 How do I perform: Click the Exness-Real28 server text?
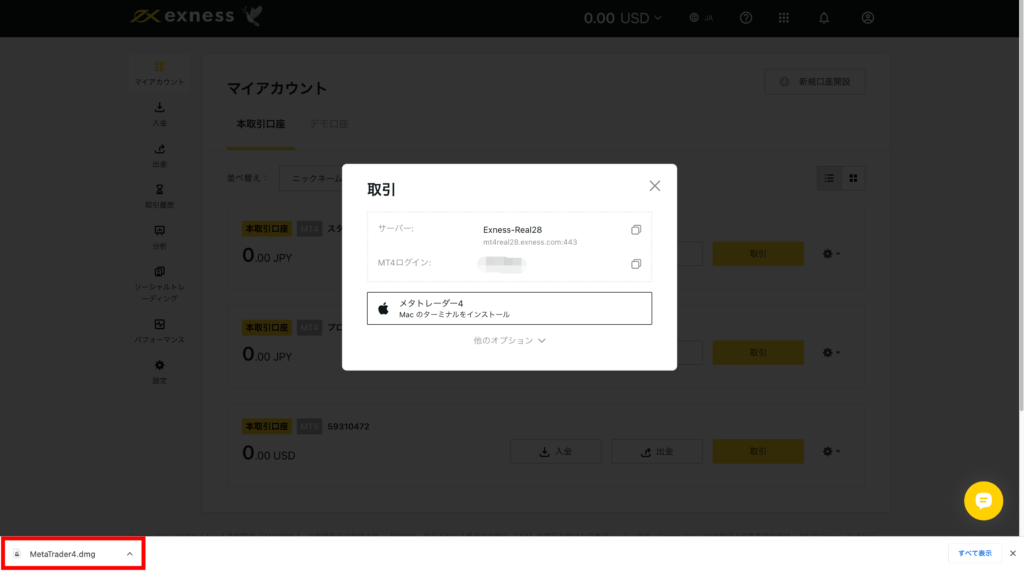pyautogui.click(x=513, y=230)
